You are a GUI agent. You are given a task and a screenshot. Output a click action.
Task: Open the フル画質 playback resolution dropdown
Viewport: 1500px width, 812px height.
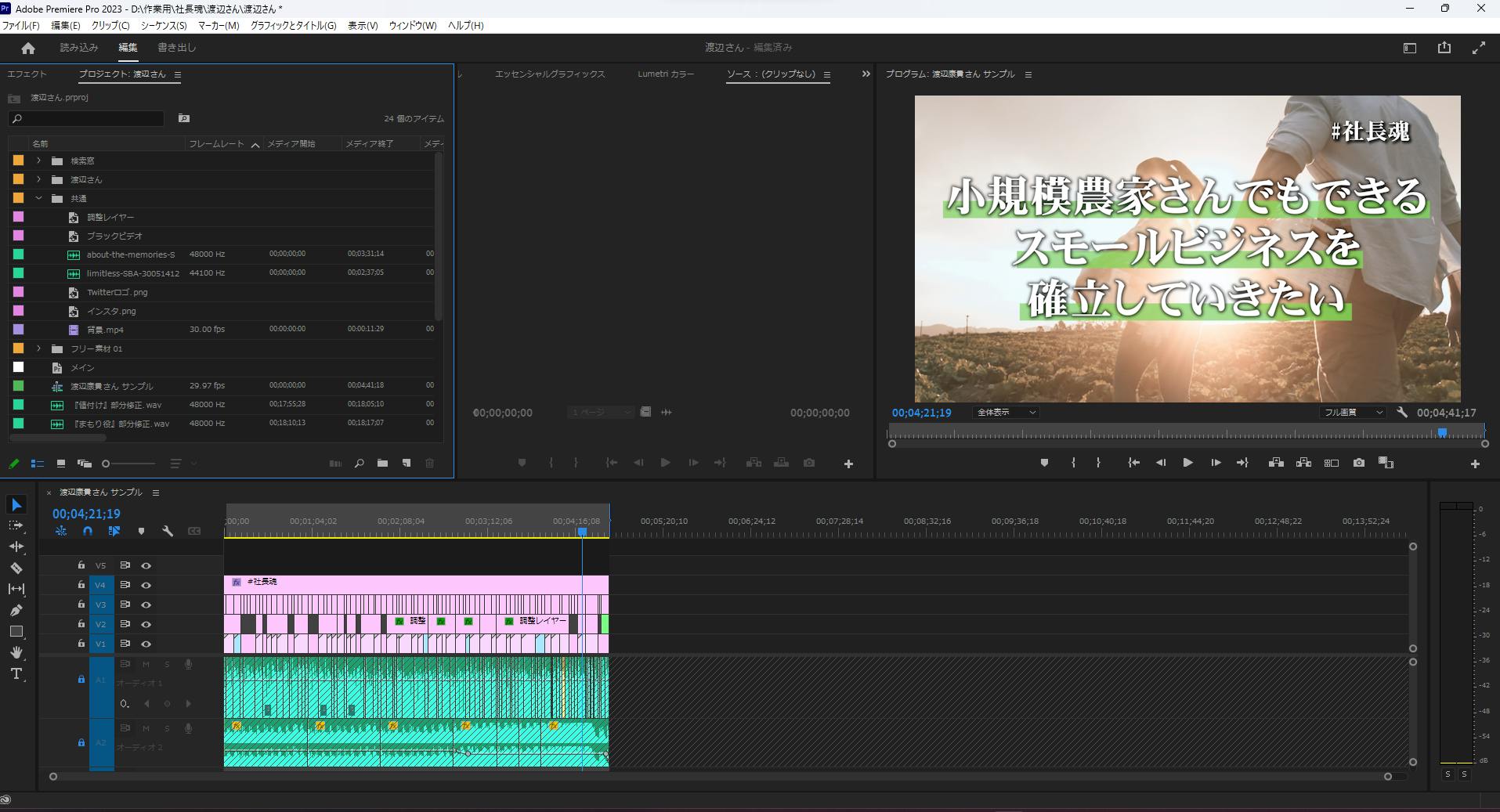tap(1351, 413)
